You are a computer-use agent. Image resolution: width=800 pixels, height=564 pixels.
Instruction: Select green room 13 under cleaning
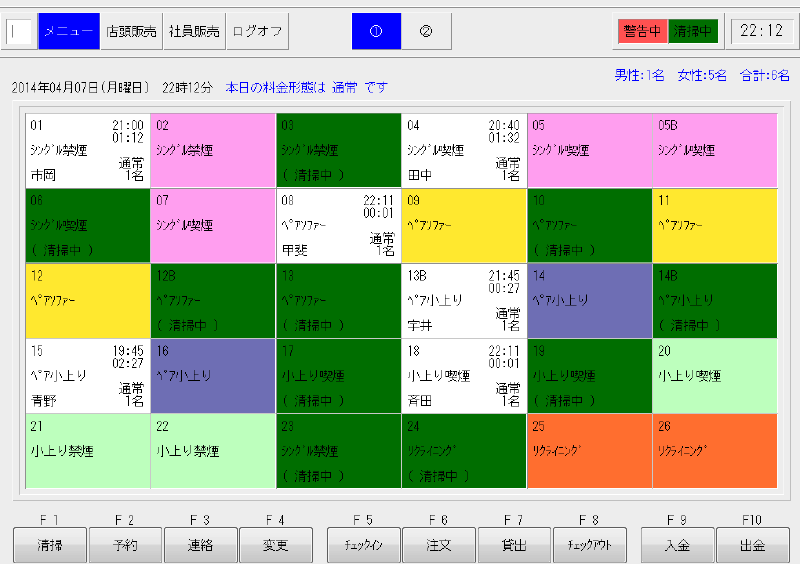click(339, 301)
